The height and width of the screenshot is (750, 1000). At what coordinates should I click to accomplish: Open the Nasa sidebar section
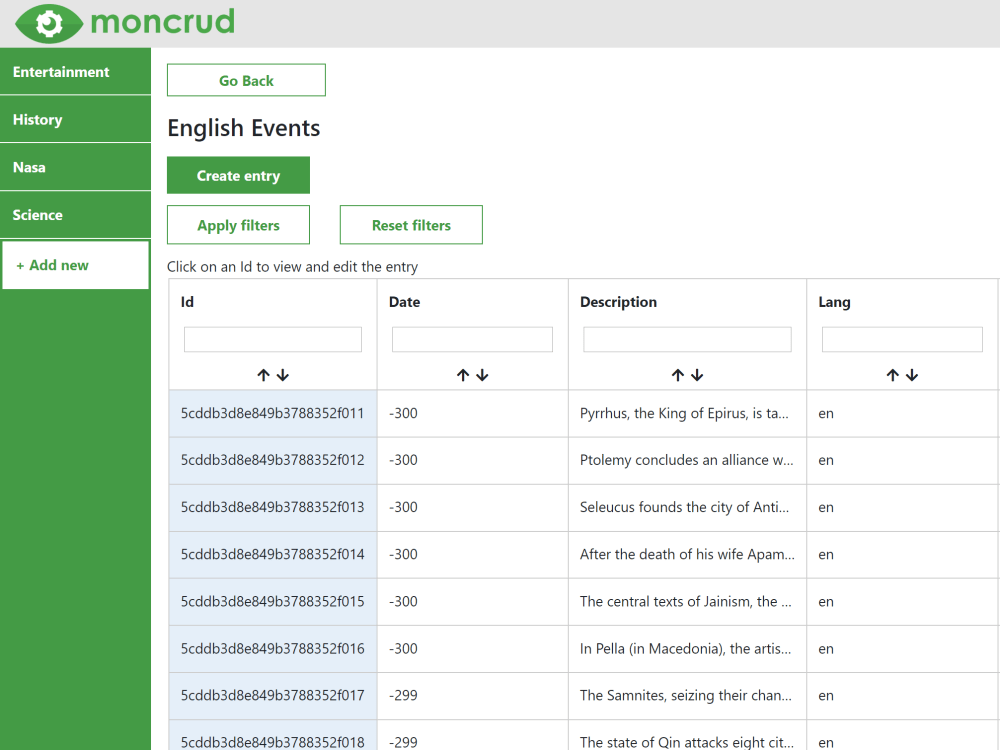(x=75, y=167)
